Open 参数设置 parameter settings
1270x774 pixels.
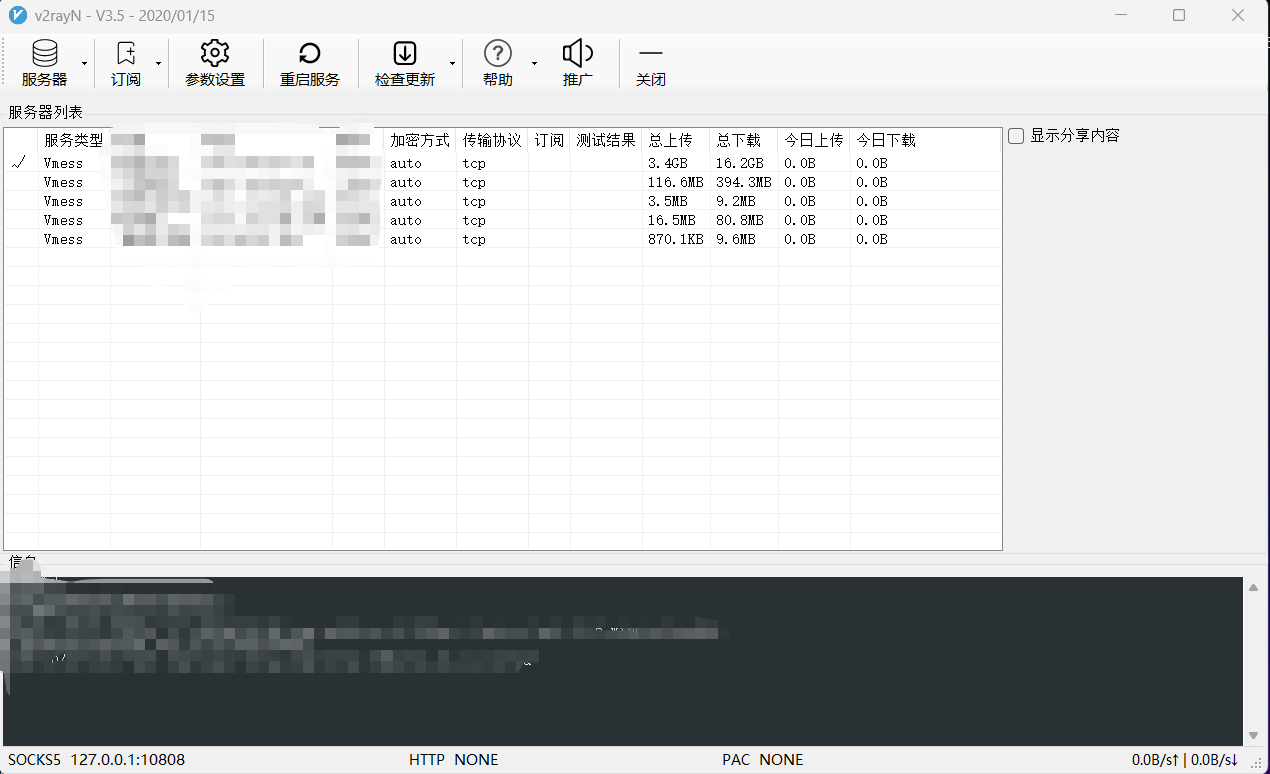pyautogui.click(x=214, y=62)
